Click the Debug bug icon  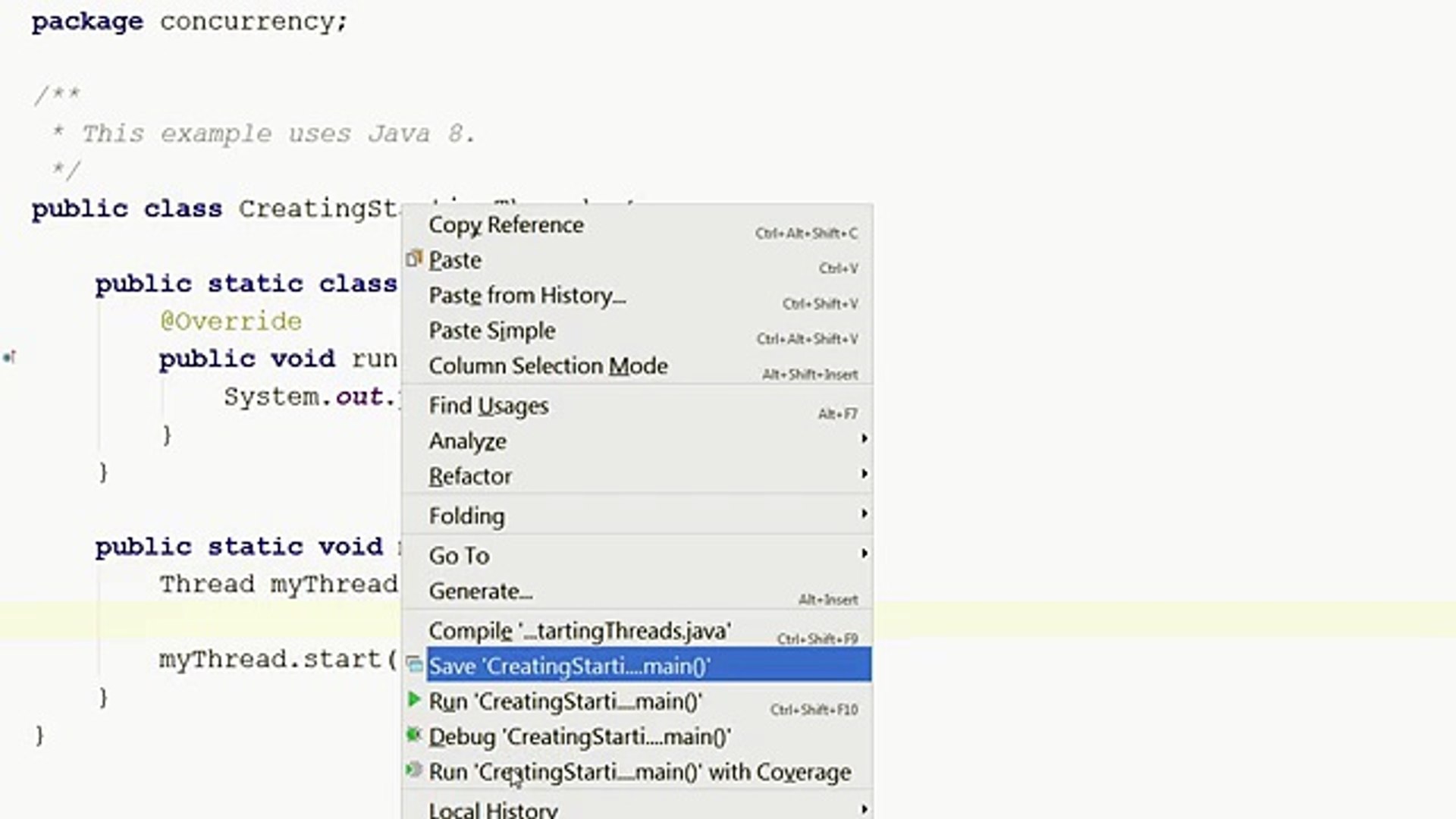coord(414,735)
